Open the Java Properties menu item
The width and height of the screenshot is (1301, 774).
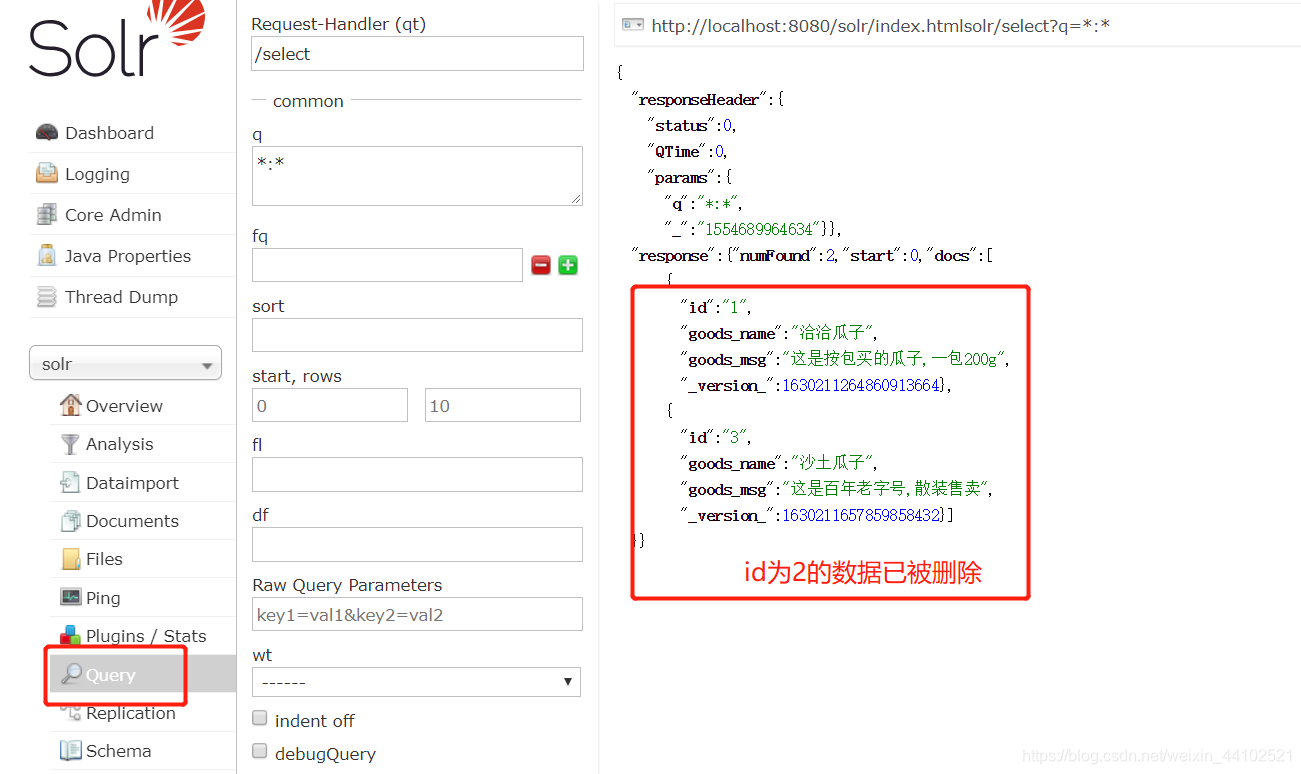[128, 256]
